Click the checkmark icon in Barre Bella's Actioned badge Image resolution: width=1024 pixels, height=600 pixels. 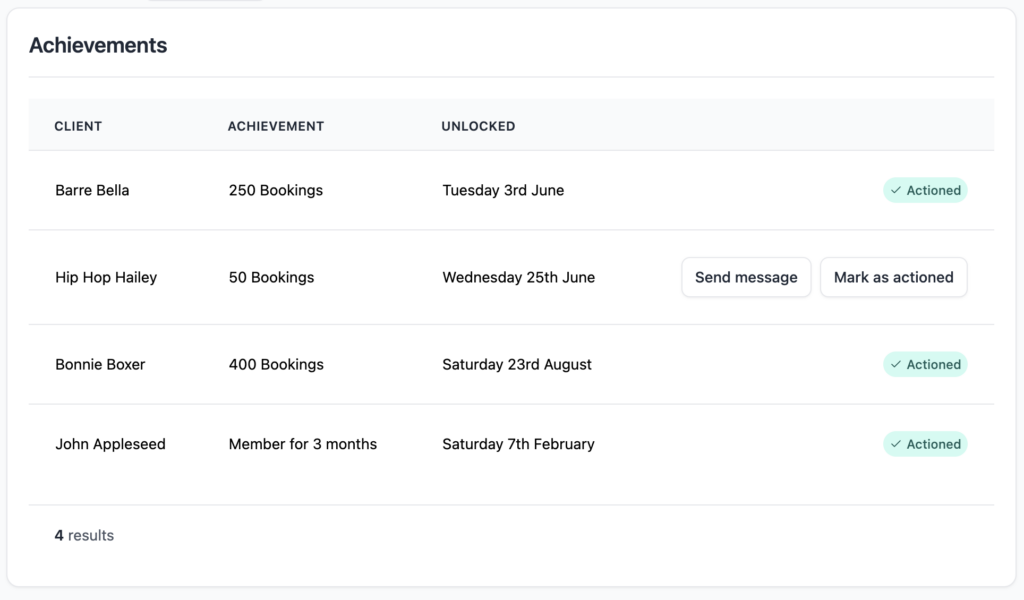coord(896,191)
